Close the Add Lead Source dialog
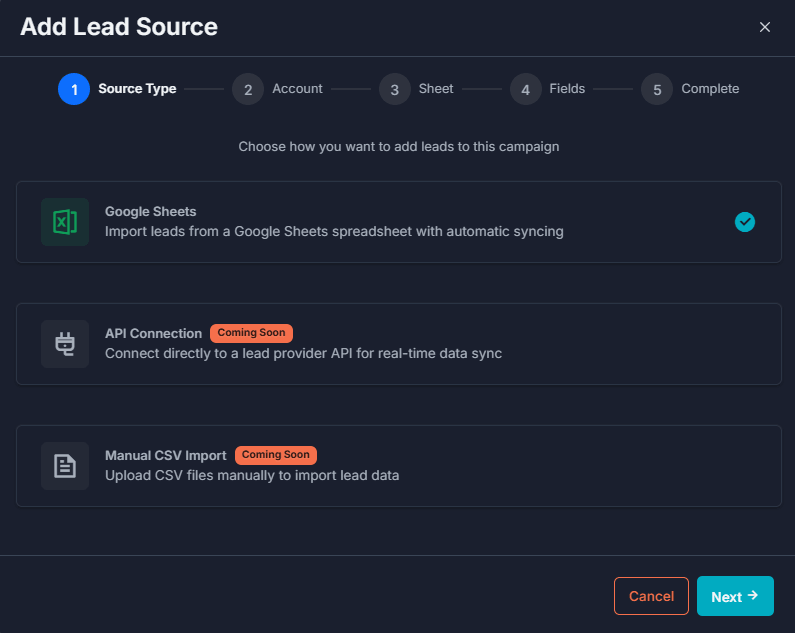795x633 pixels. 765,27
